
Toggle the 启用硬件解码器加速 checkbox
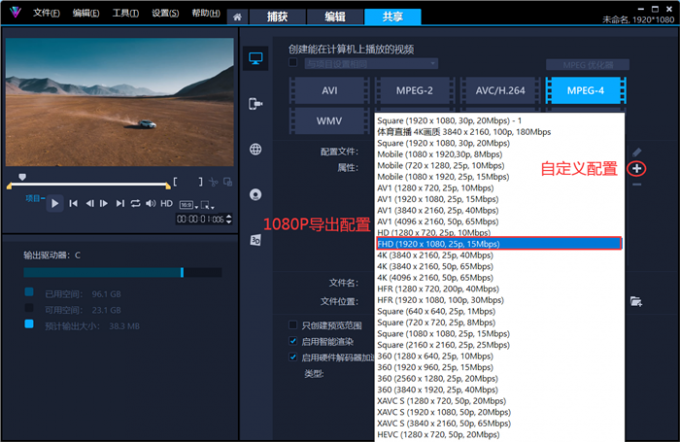click(293, 356)
